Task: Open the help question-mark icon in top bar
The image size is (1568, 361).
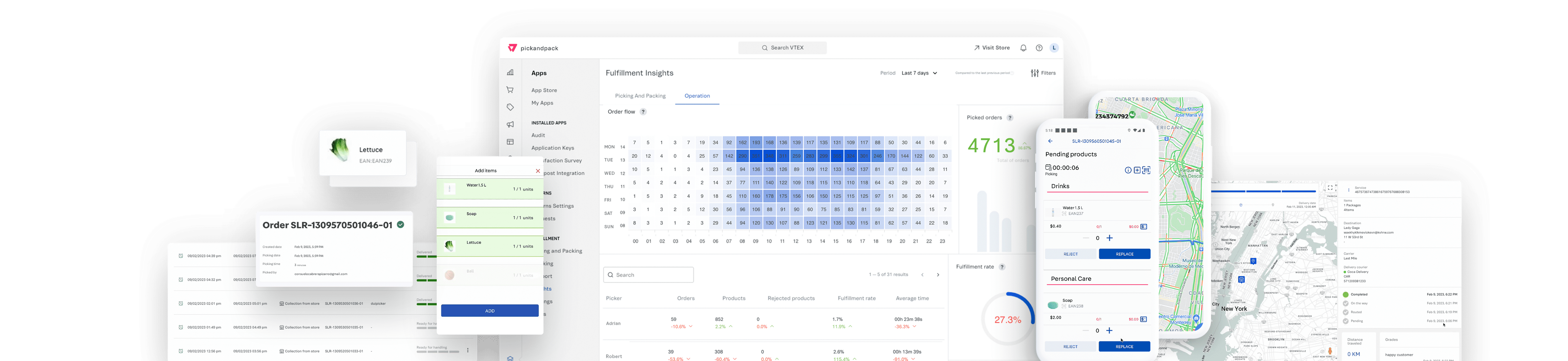Action: (1039, 48)
